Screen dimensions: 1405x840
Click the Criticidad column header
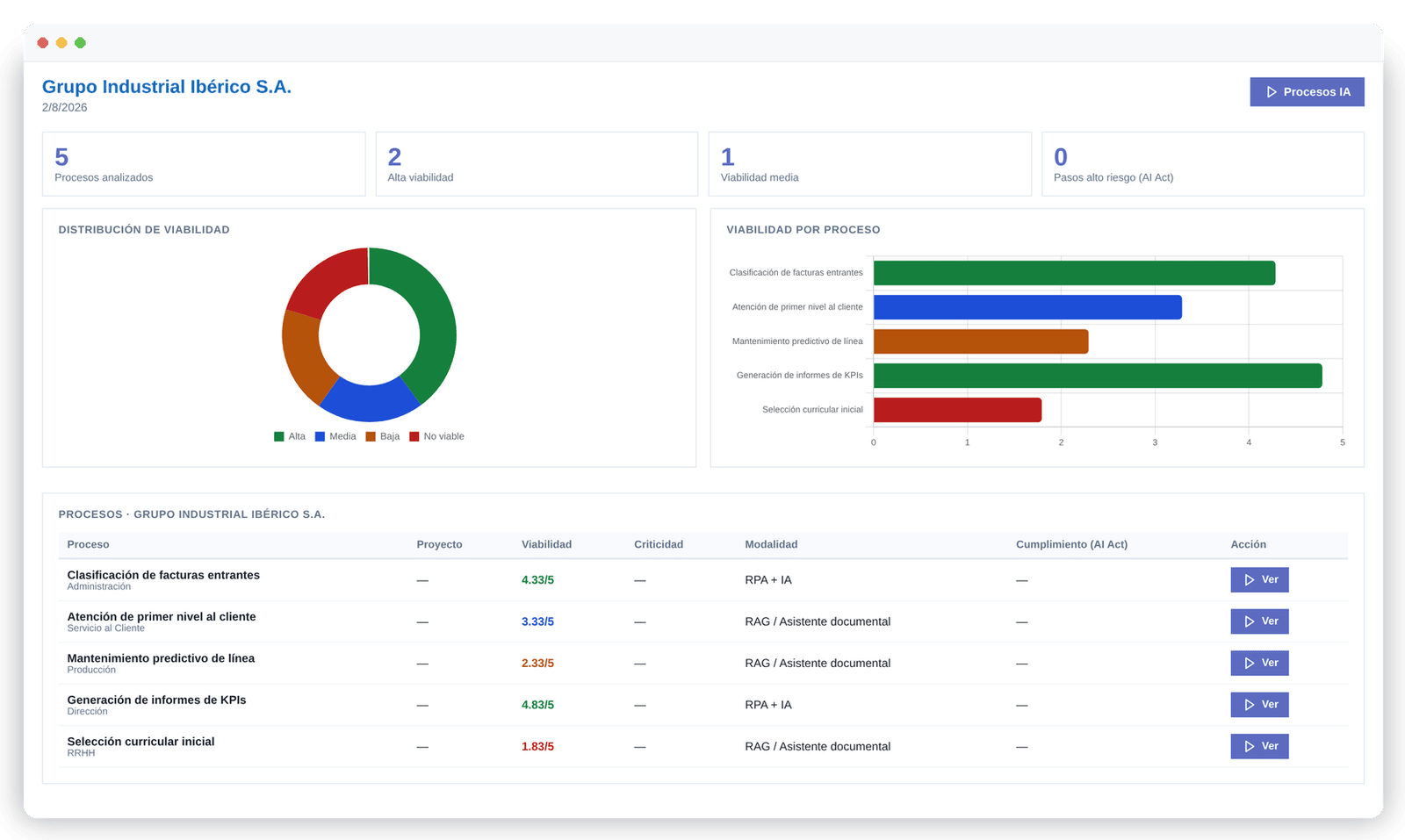coord(659,544)
